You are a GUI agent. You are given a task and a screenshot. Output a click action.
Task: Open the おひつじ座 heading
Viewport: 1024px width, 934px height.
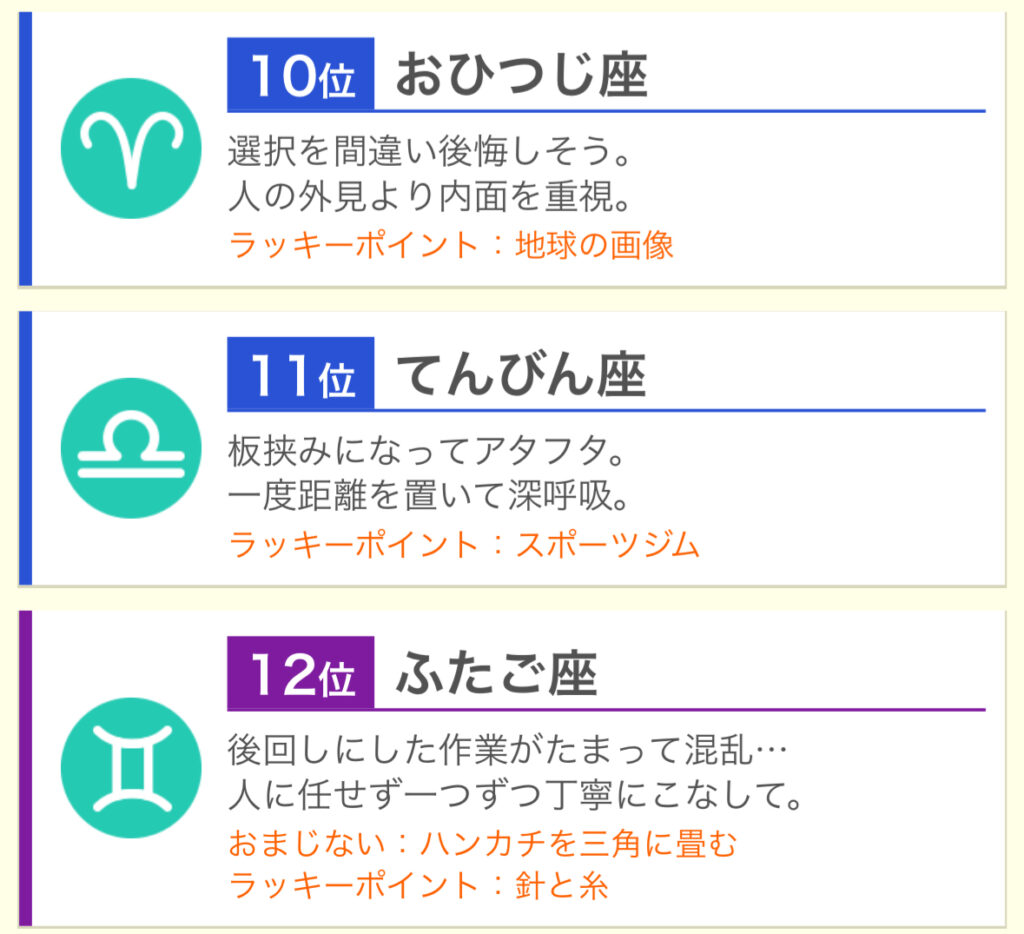point(521,75)
